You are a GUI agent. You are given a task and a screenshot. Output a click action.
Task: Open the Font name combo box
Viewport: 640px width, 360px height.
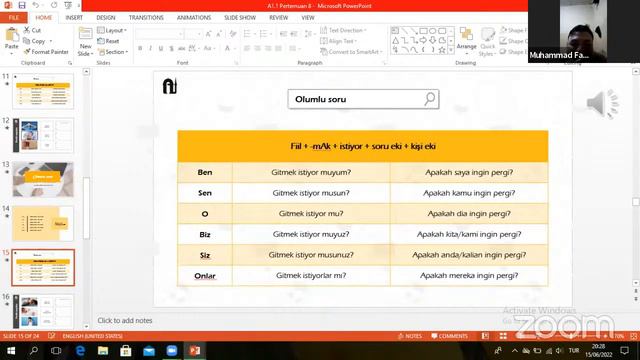159,34
